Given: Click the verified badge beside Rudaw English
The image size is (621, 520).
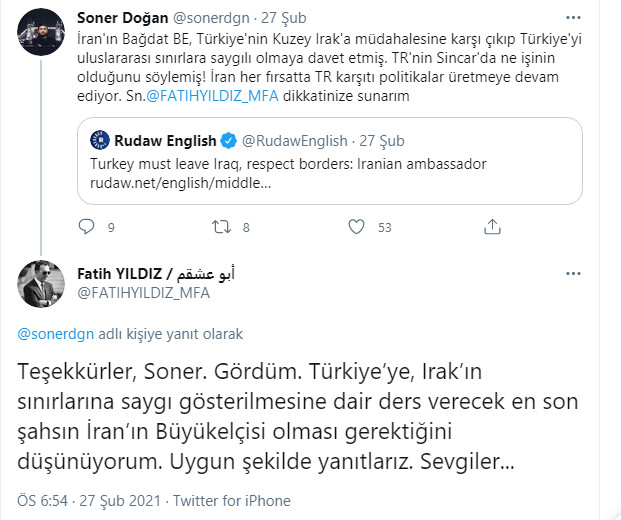Looking at the screenshot, I should coord(229,141).
